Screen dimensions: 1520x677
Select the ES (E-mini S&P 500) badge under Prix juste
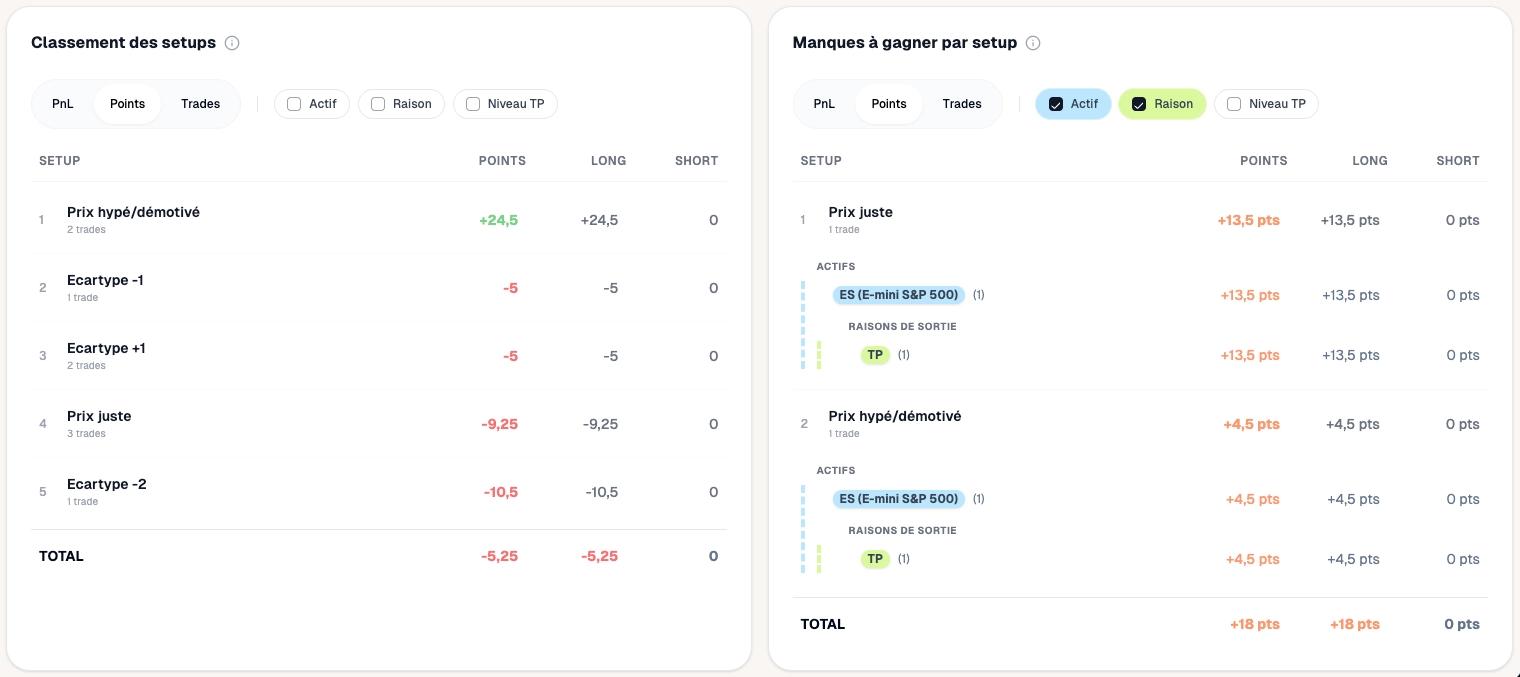(898, 294)
